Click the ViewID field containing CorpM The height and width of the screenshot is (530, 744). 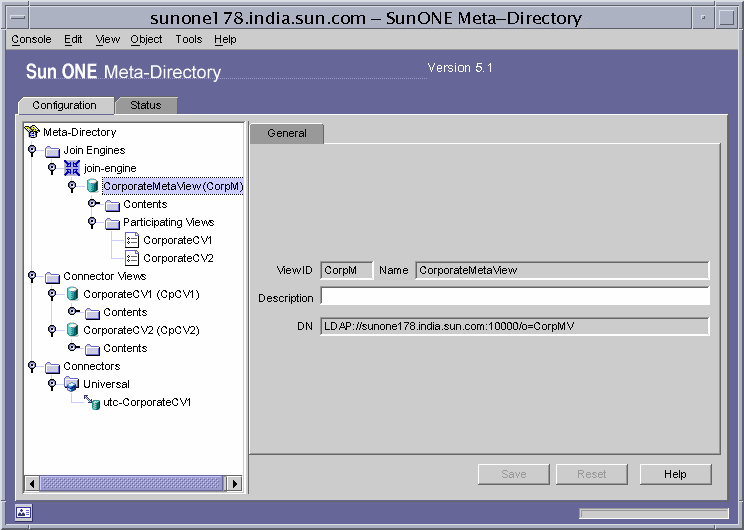pyautogui.click(x=347, y=270)
